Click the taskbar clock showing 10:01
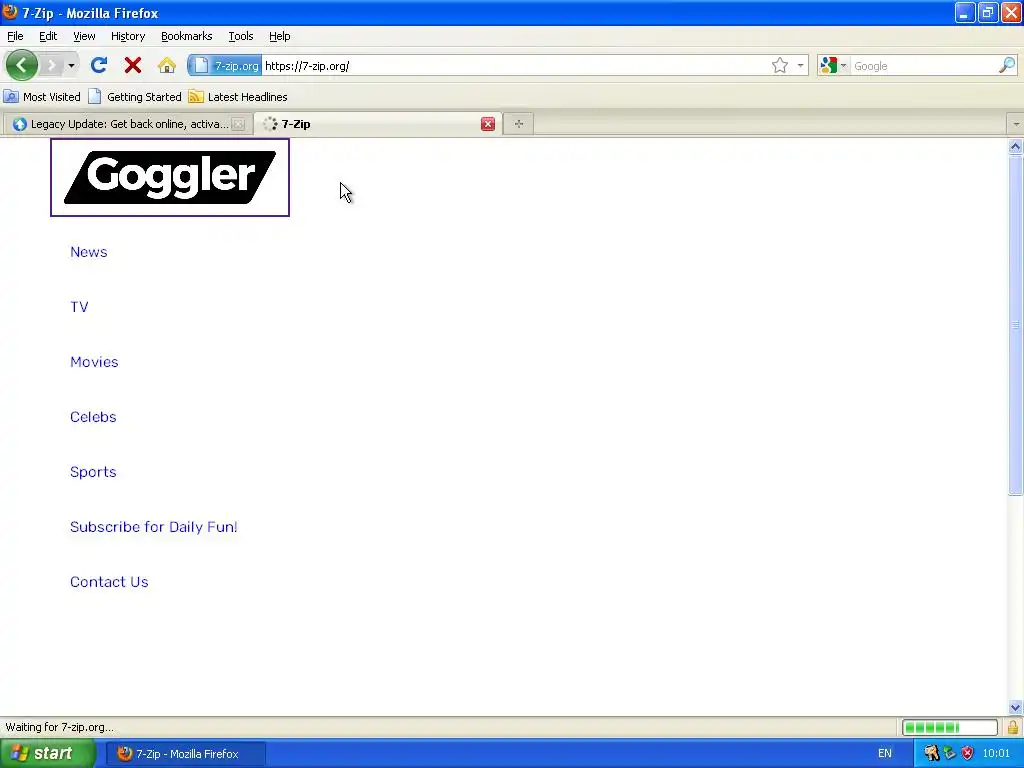1024x768 pixels. (x=995, y=754)
